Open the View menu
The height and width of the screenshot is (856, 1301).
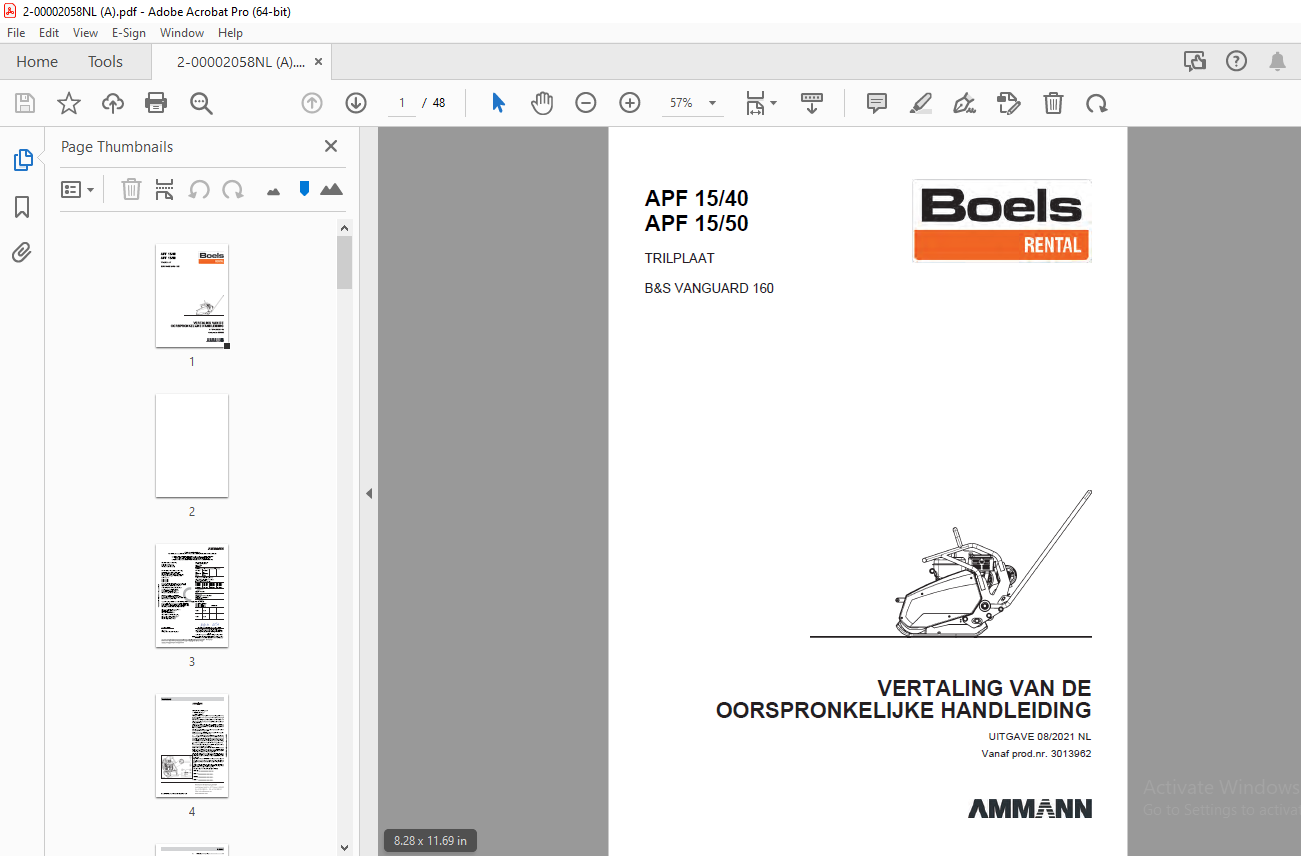click(x=86, y=33)
